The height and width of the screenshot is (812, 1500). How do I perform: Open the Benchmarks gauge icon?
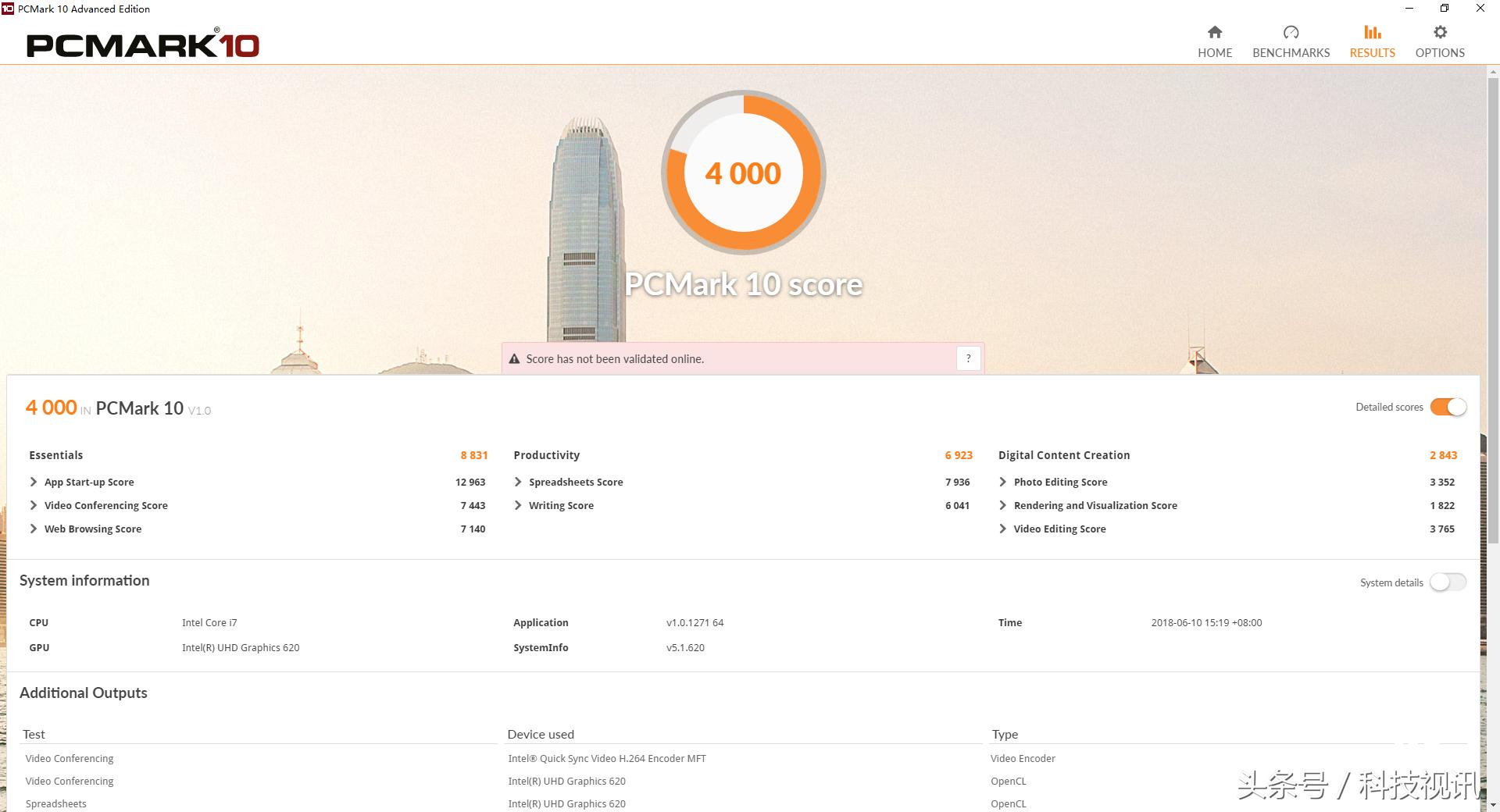click(1291, 32)
